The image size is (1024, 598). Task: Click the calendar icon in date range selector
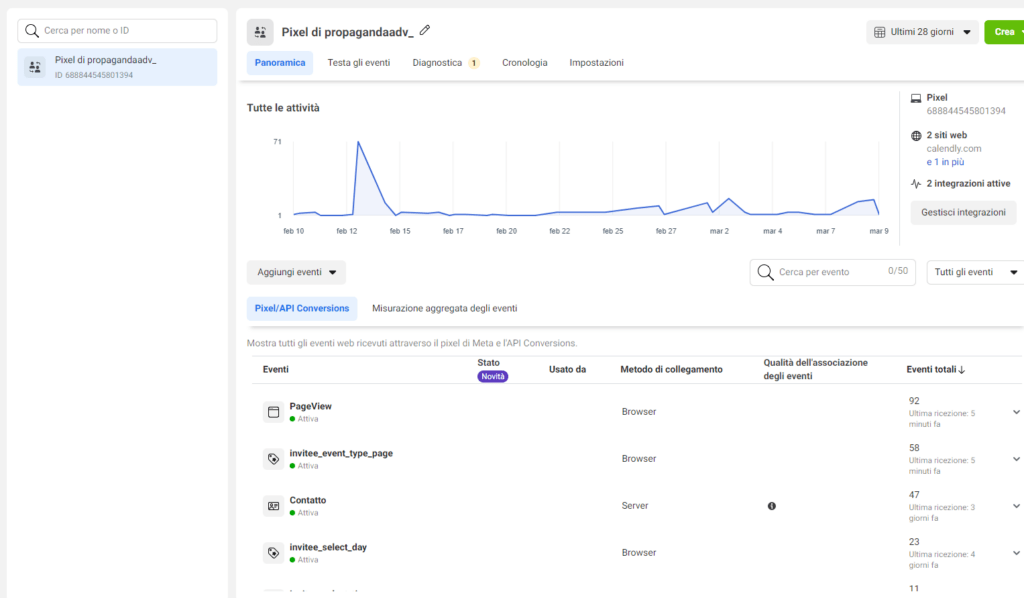[880, 32]
